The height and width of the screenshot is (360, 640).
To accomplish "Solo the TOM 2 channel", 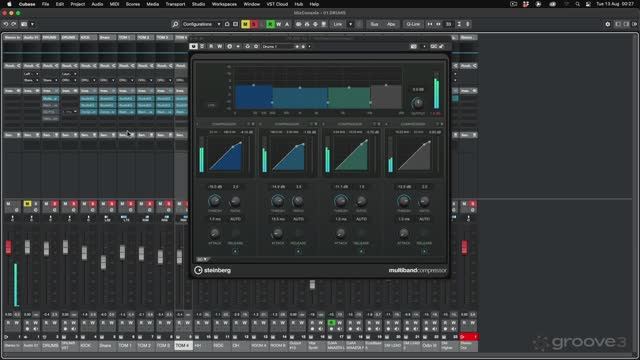I will click(149, 204).
